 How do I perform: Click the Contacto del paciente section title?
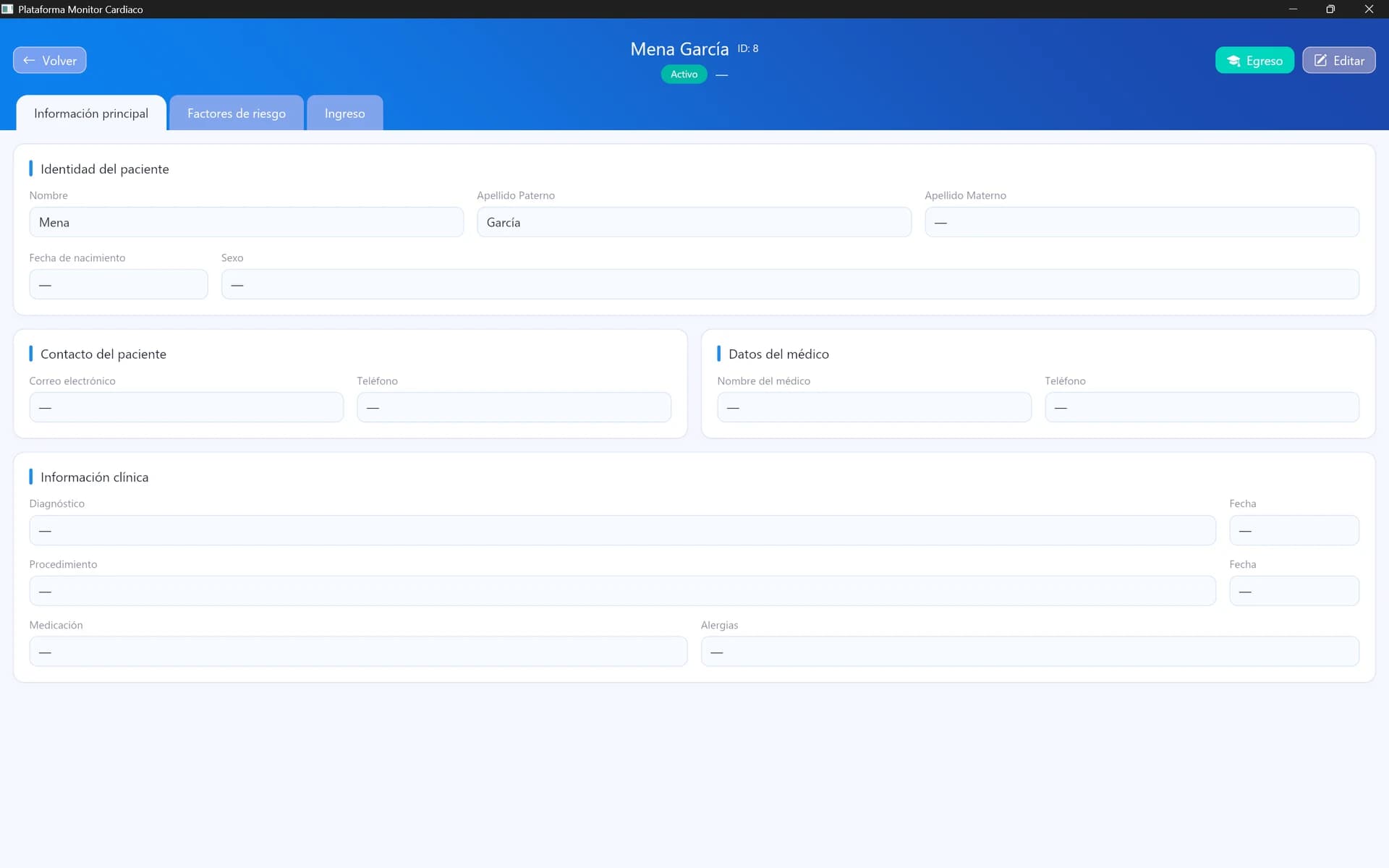click(103, 354)
